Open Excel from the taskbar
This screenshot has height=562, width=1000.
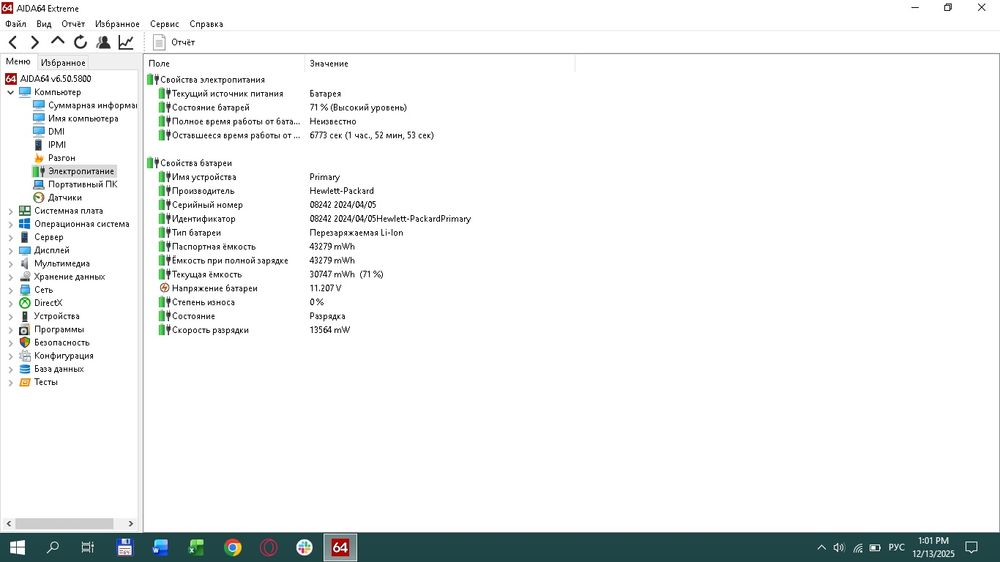pos(196,547)
